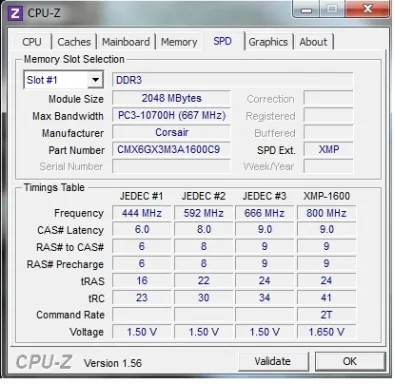Click the empty Registered field
Image resolution: width=394 pixels, height=384 pixels.
328,116
